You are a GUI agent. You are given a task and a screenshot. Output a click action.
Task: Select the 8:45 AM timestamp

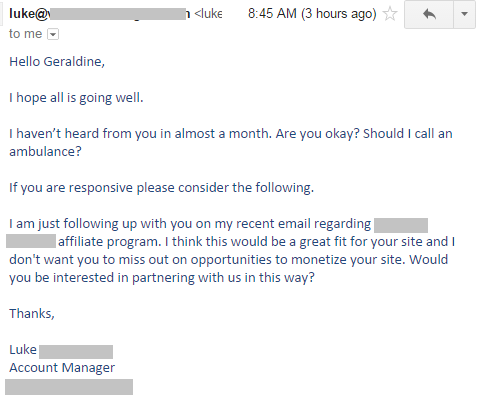pyautogui.click(x=272, y=14)
